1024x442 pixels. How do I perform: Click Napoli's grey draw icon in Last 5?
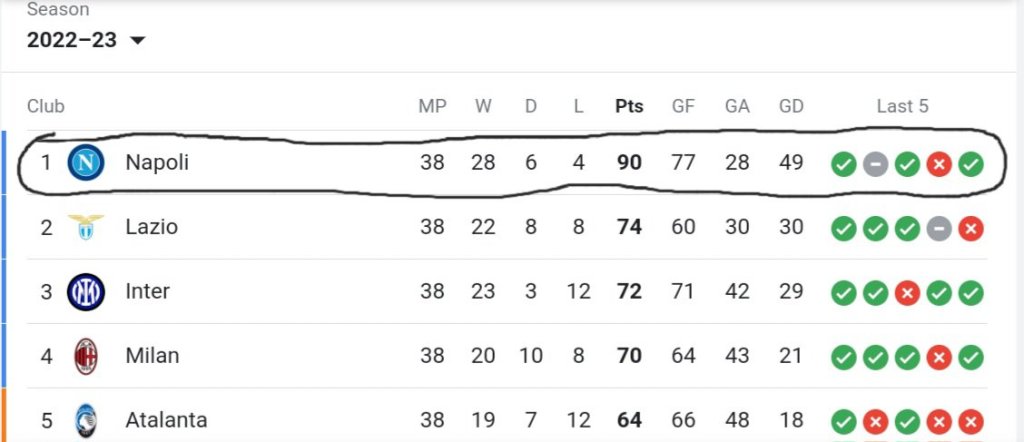(875, 164)
